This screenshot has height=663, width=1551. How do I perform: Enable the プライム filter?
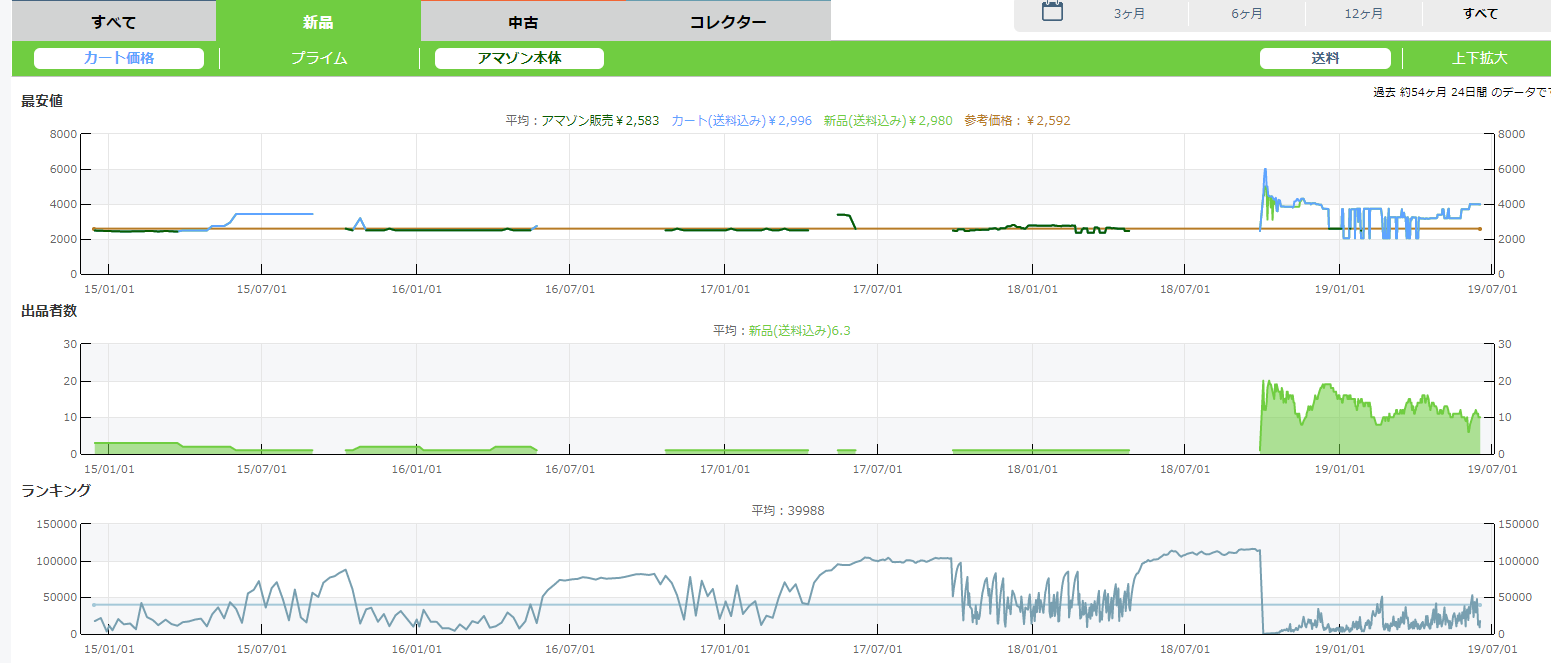319,58
